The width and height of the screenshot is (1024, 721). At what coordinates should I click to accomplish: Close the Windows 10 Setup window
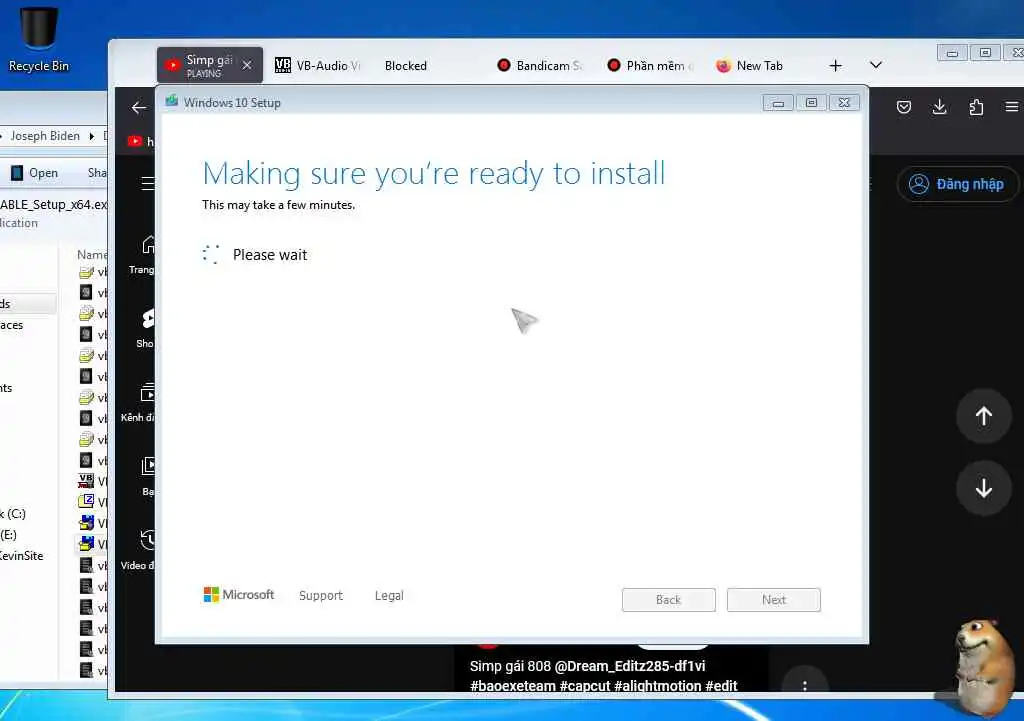point(844,103)
